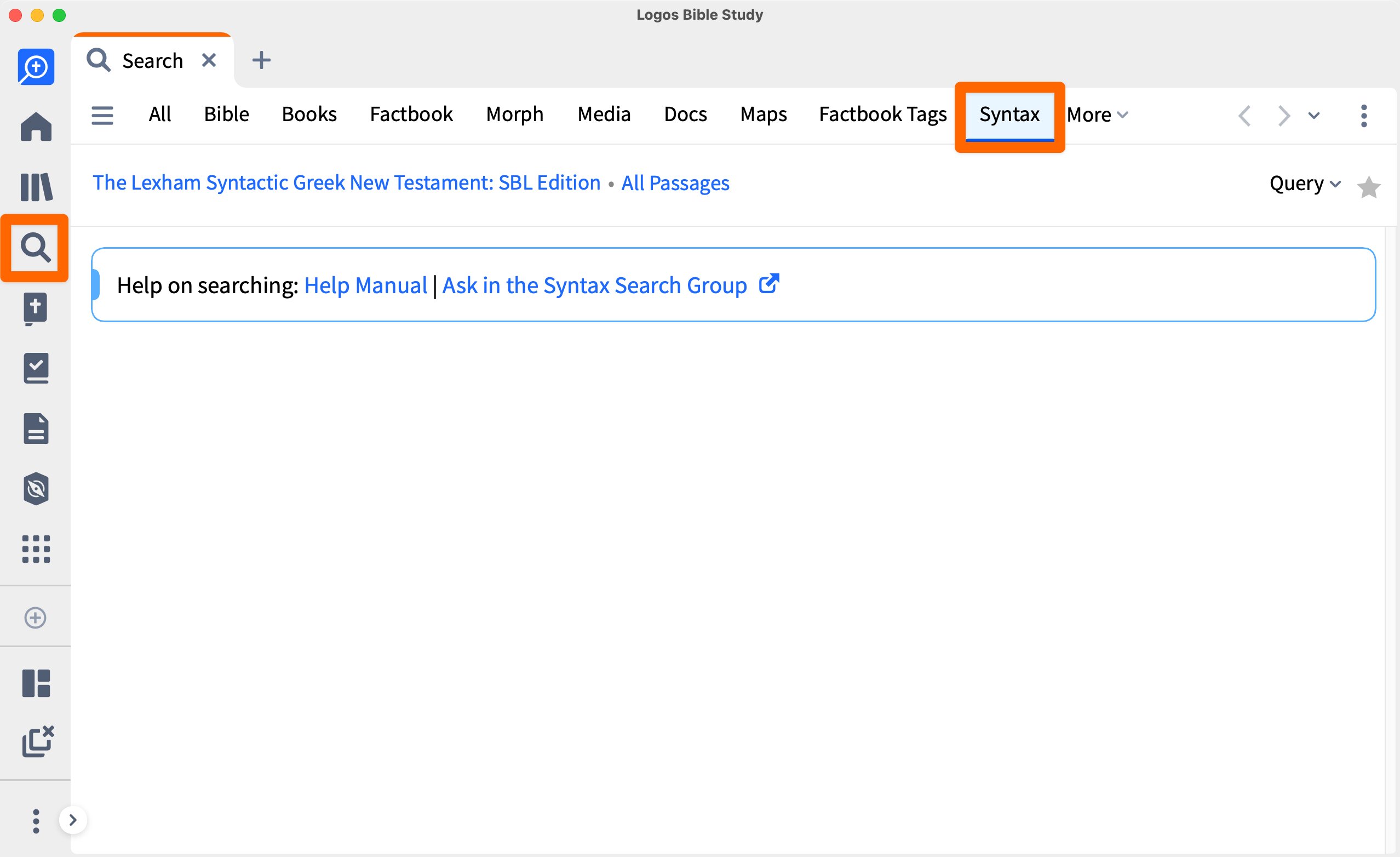
Task: Open the apps grid icon
Action: 36,549
